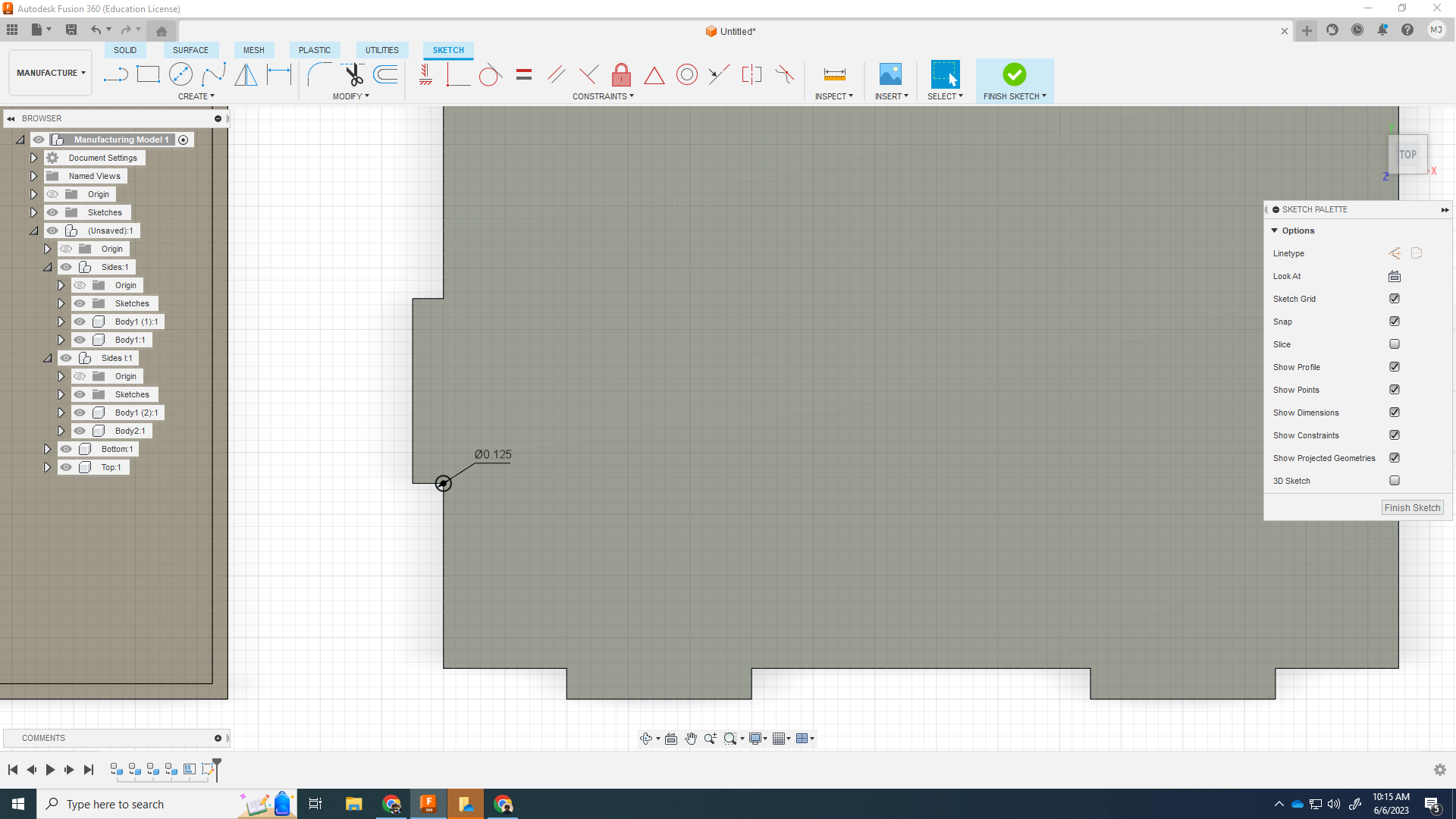Select the Line tool in Create group
1456x819 pixels.
click(x=115, y=74)
